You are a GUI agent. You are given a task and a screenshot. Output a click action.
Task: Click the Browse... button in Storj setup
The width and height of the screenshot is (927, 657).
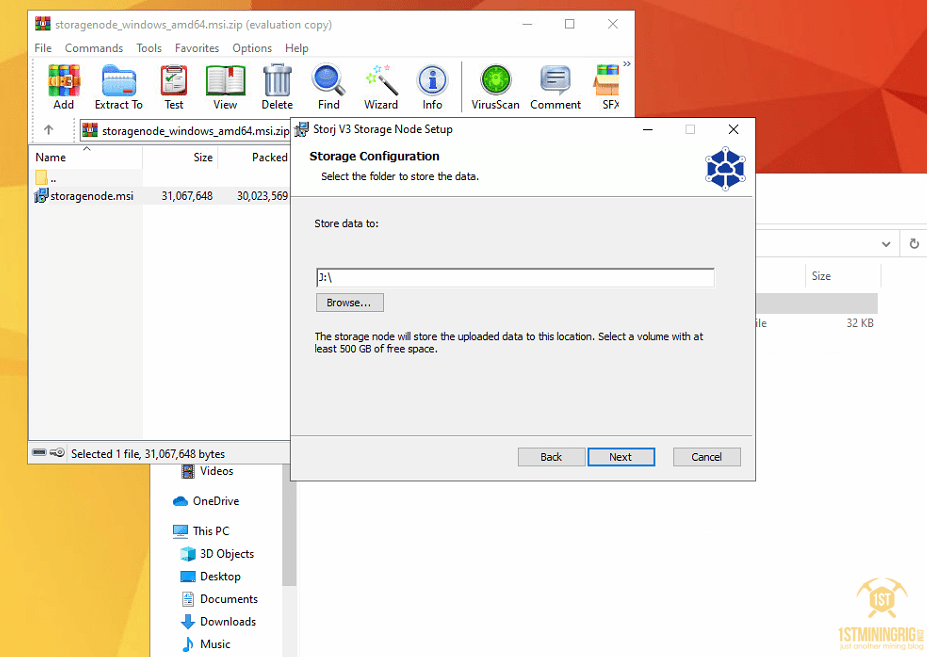349,302
